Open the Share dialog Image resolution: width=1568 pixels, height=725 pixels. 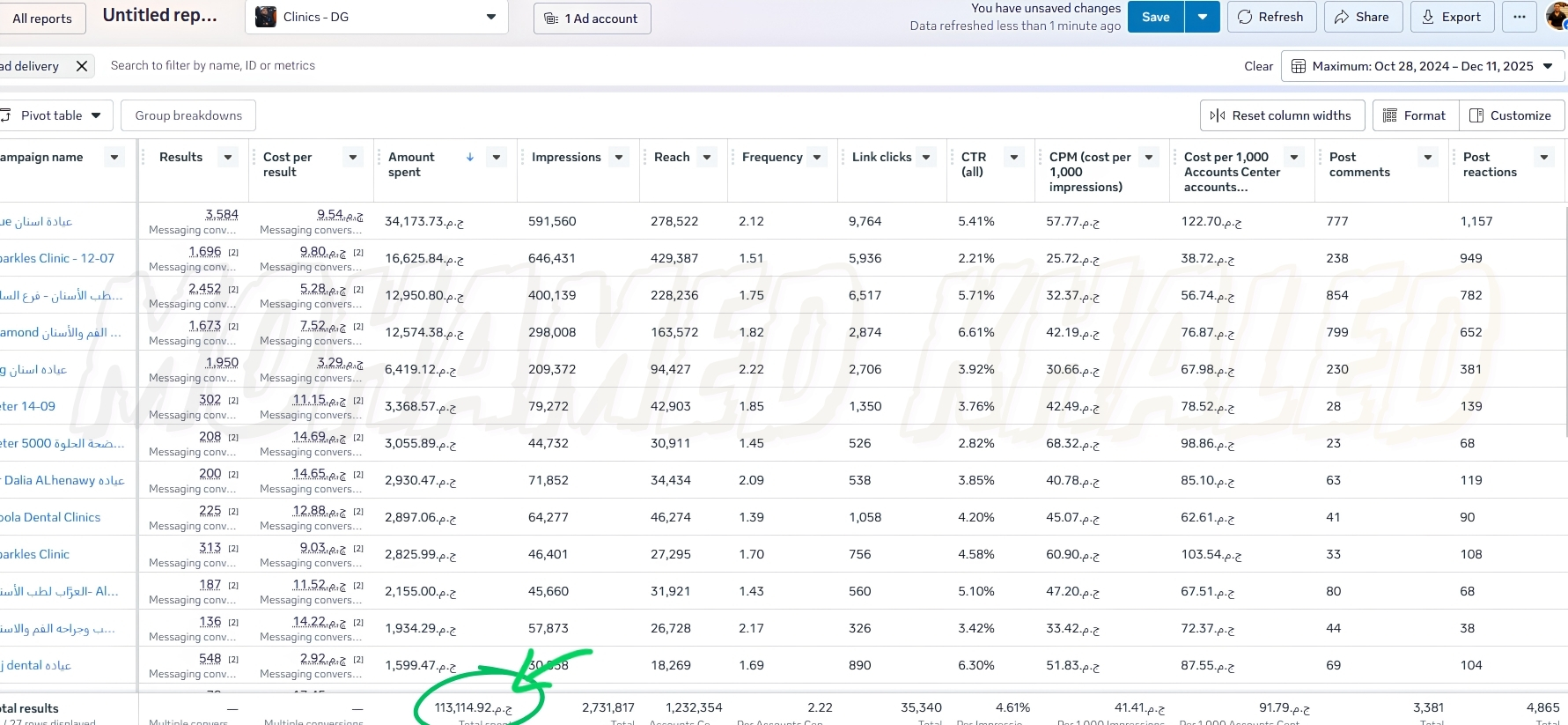pos(1362,17)
